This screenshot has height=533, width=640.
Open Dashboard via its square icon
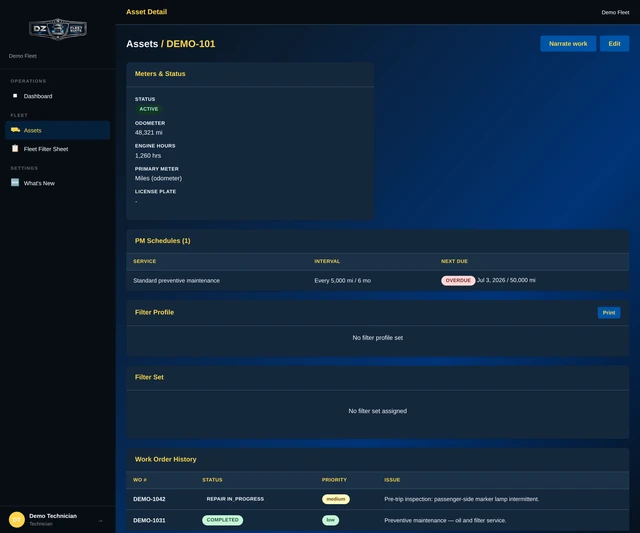click(15, 96)
